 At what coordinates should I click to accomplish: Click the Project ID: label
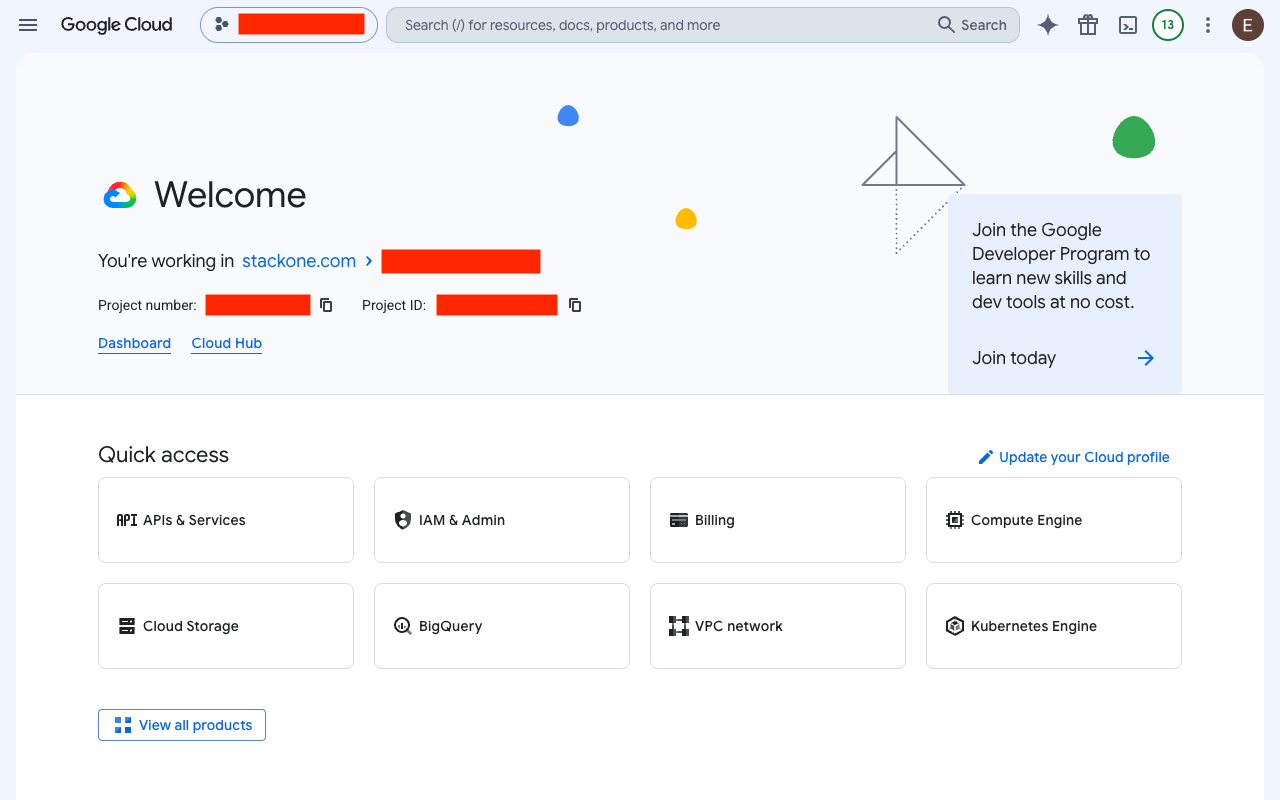pyautogui.click(x=394, y=305)
